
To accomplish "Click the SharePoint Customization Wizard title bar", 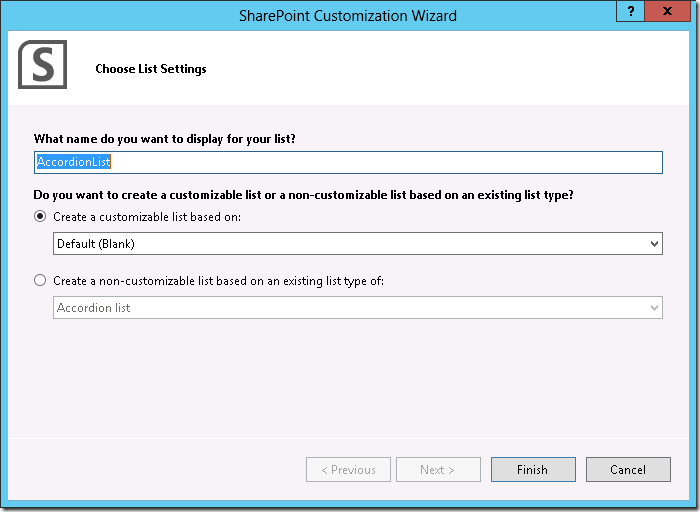I will coord(348,15).
